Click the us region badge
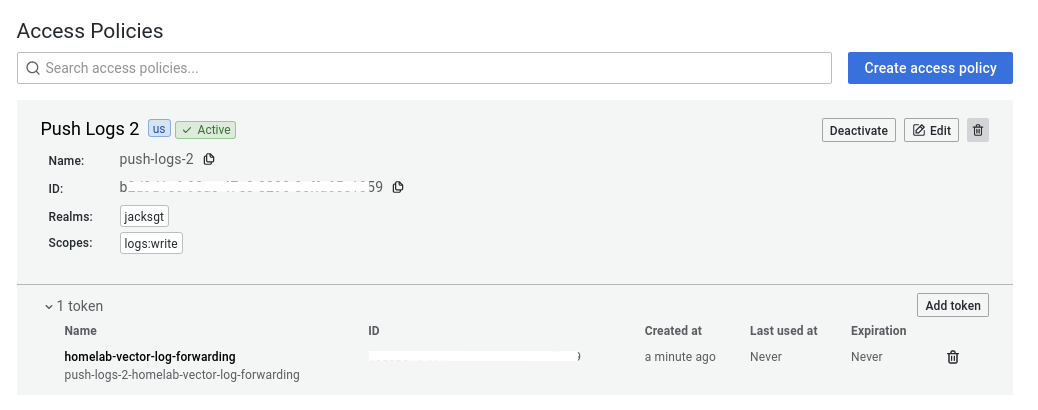The image size is (1038, 410). coord(159,129)
